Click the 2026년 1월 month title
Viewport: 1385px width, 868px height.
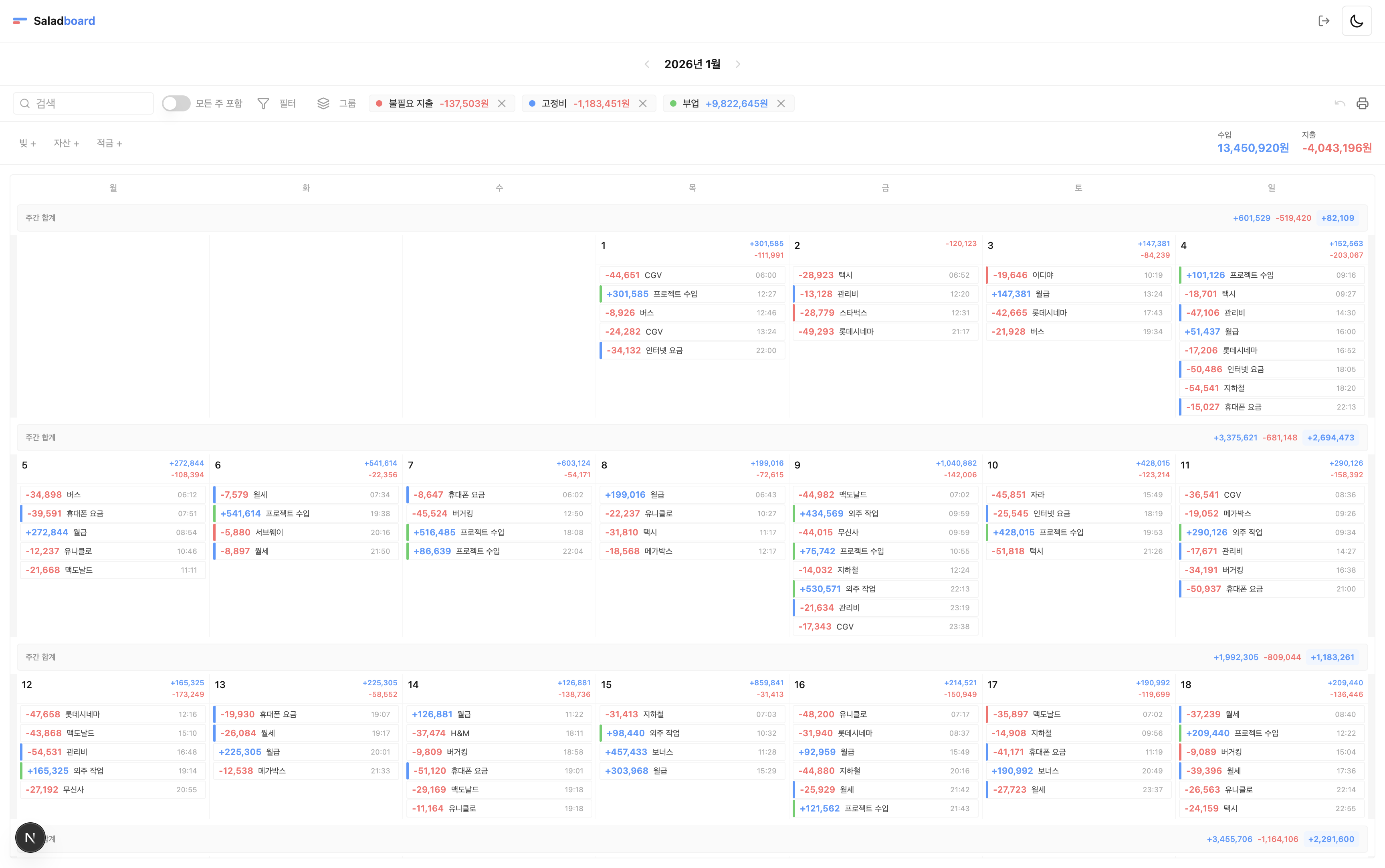[x=692, y=64]
